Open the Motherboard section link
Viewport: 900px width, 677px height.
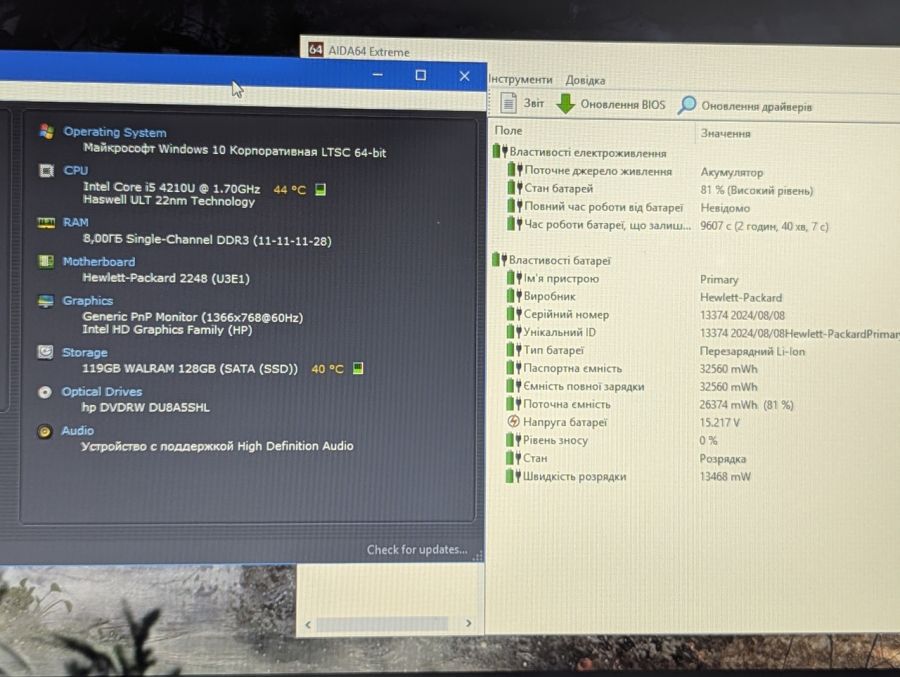pos(99,261)
